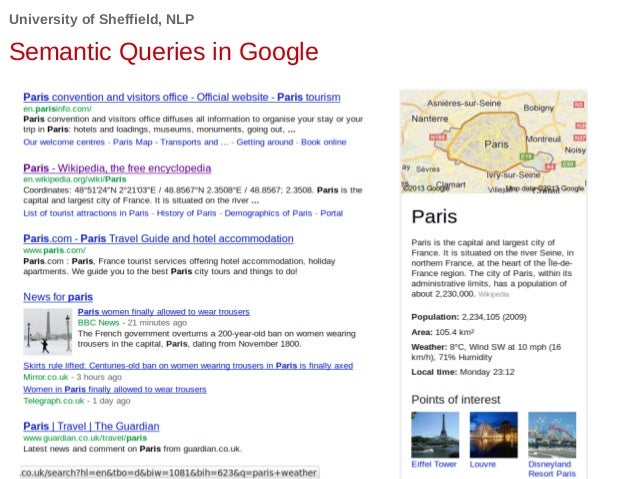Click the en.parisinfo.com URL

[x=57, y=109]
